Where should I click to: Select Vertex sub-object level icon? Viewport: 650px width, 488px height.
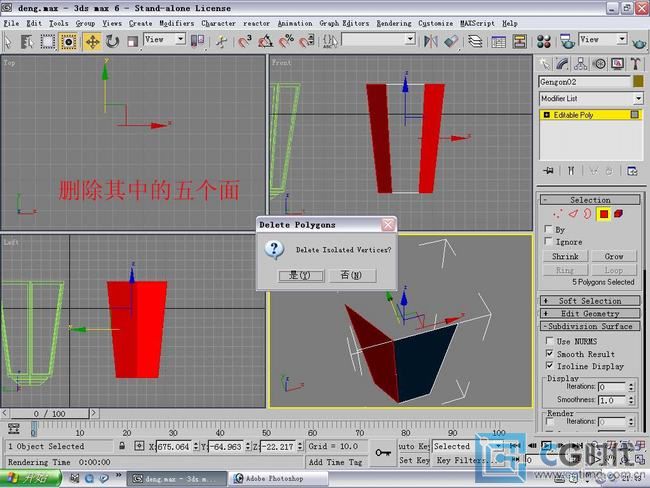tap(558, 214)
